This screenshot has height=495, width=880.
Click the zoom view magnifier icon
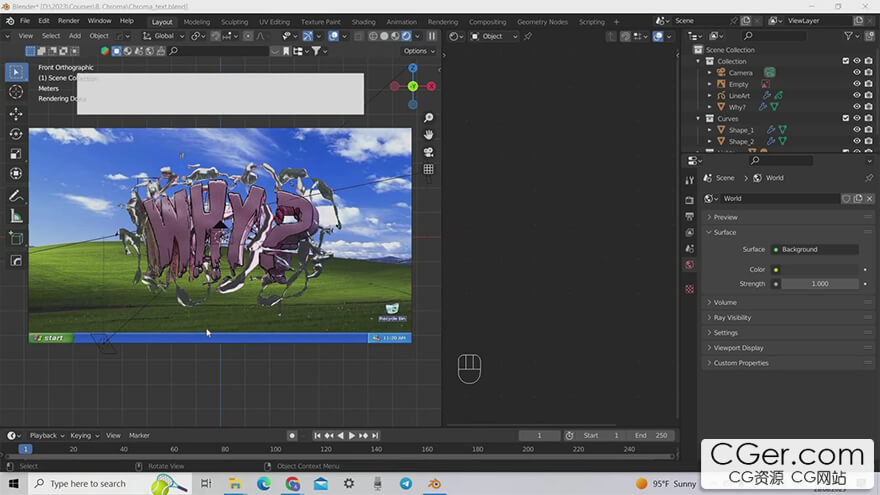(x=429, y=118)
